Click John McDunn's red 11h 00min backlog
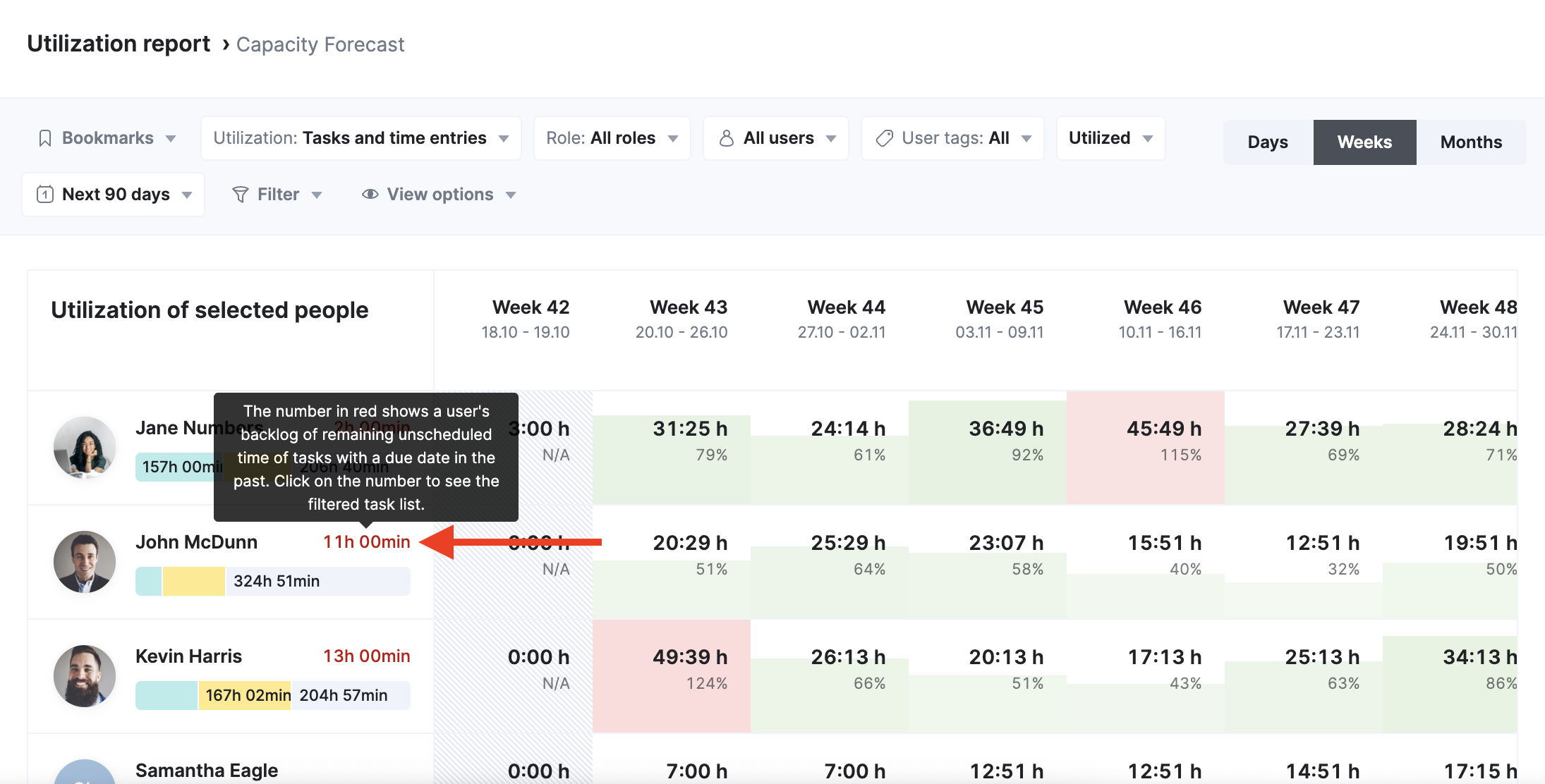The width and height of the screenshot is (1545, 784). (x=367, y=542)
